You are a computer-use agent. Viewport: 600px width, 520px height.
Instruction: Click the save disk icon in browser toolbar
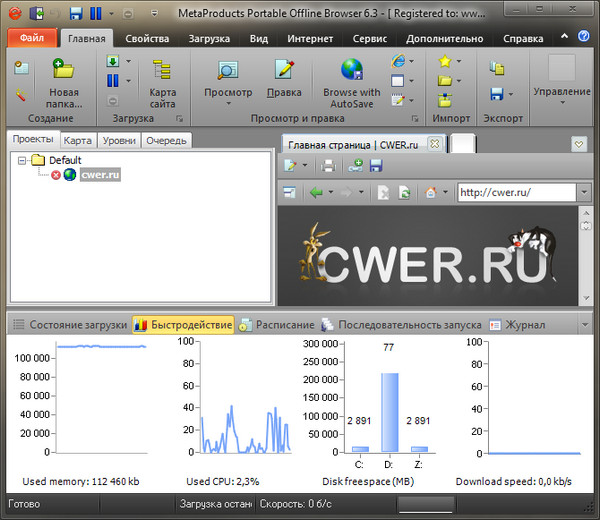click(x=376, y=165)
